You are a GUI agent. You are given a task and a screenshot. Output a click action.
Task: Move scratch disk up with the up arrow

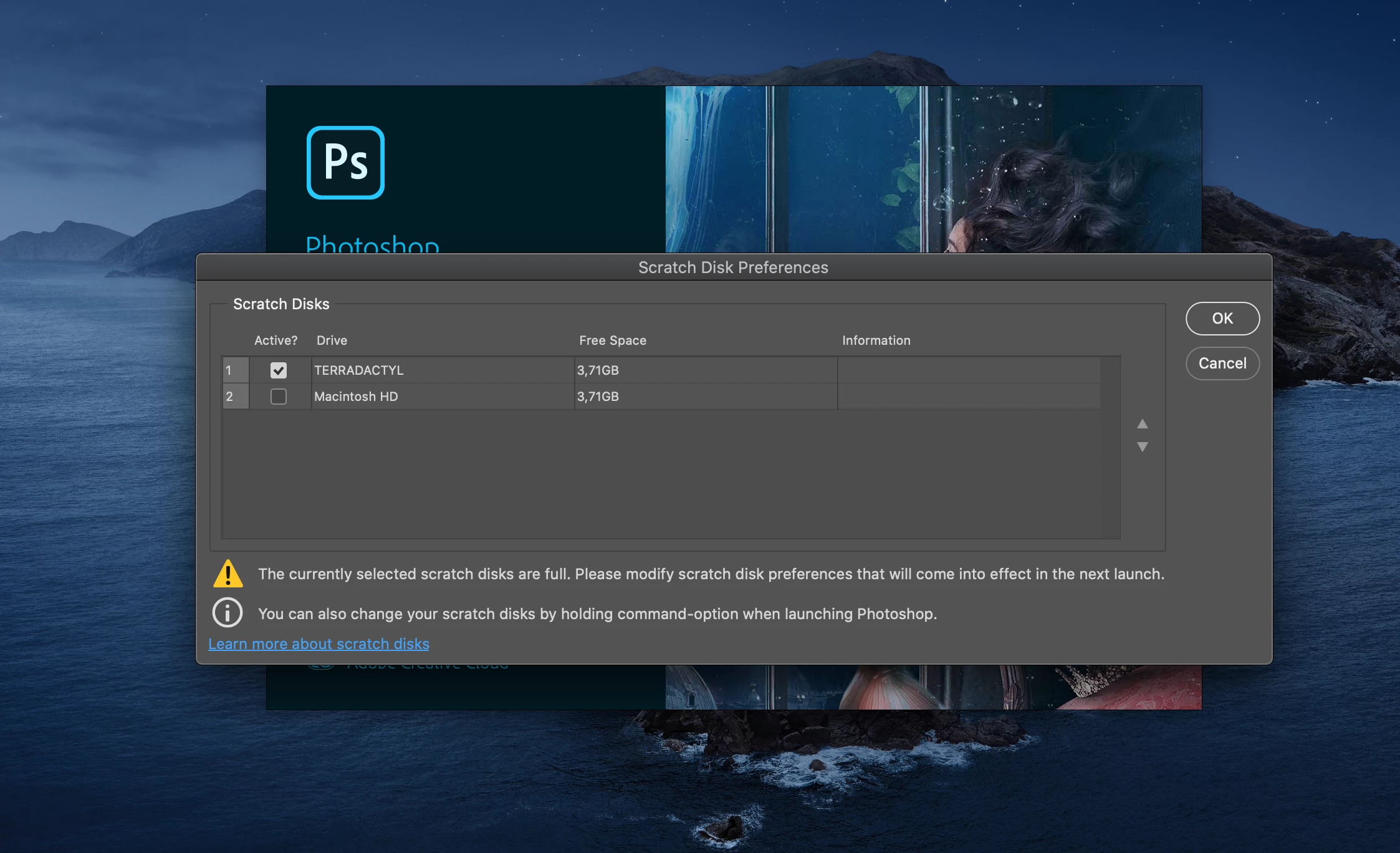[x=1142, y=424]
